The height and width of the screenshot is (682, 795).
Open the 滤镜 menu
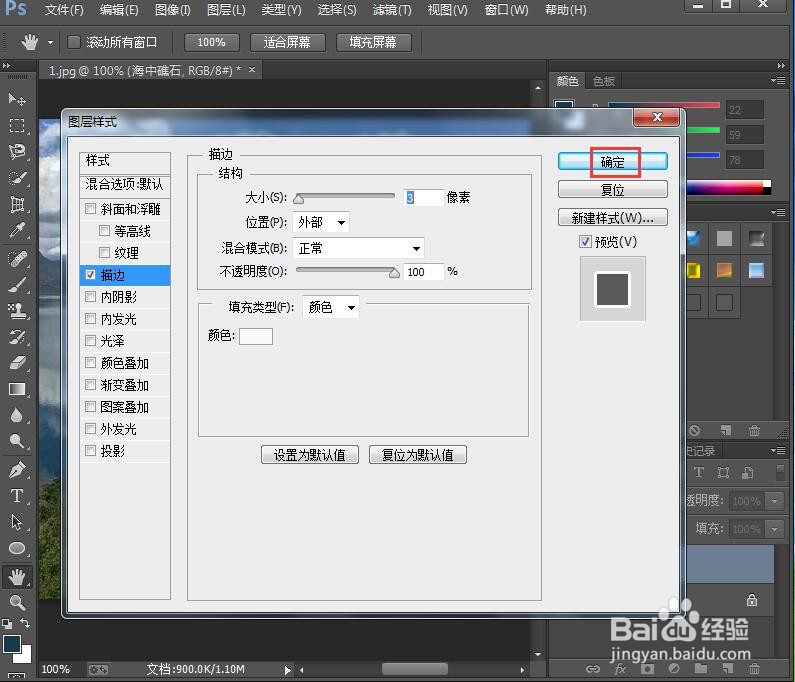(x=392, y=10)
